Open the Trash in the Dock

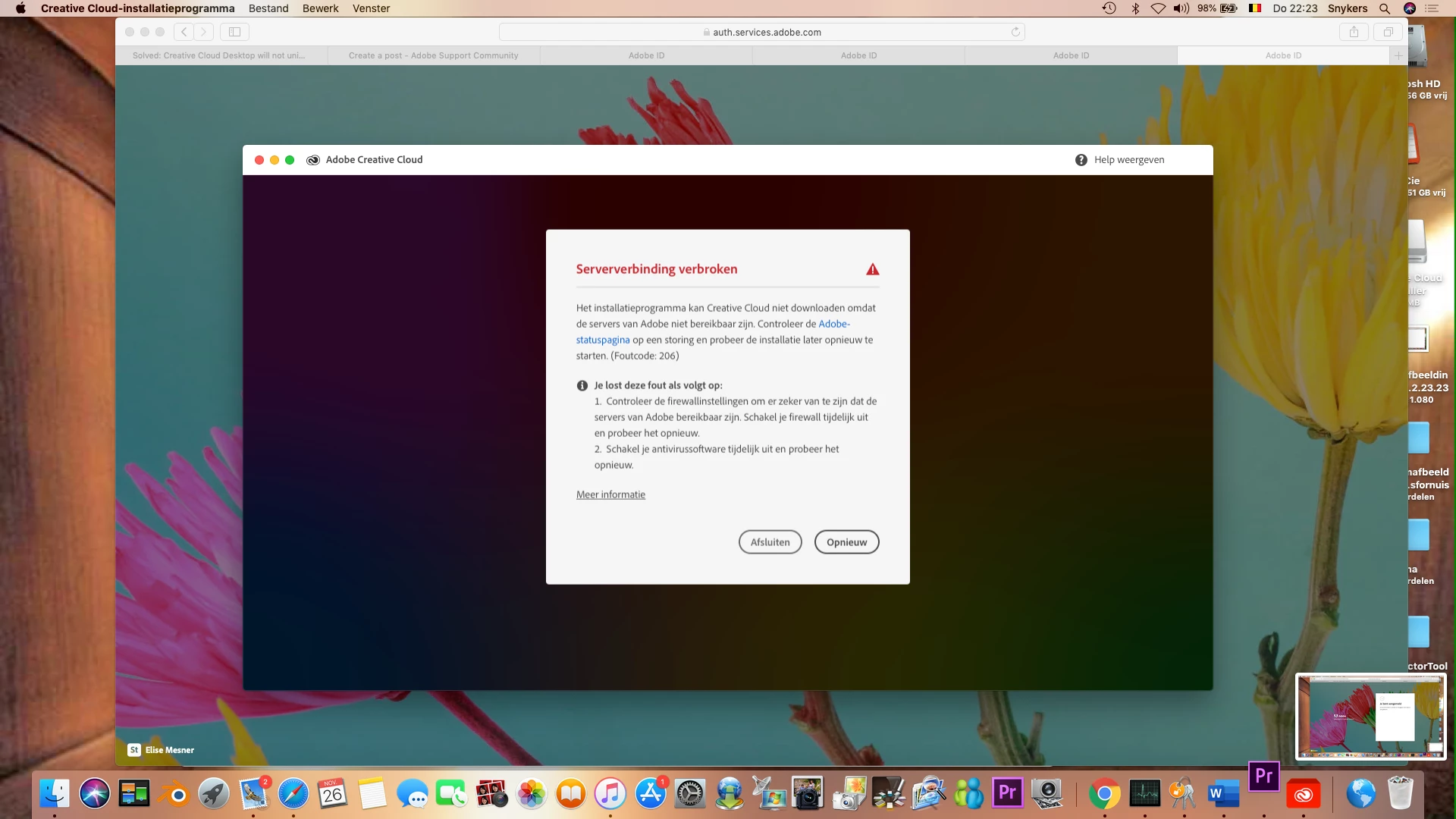tap(1401, 794)
